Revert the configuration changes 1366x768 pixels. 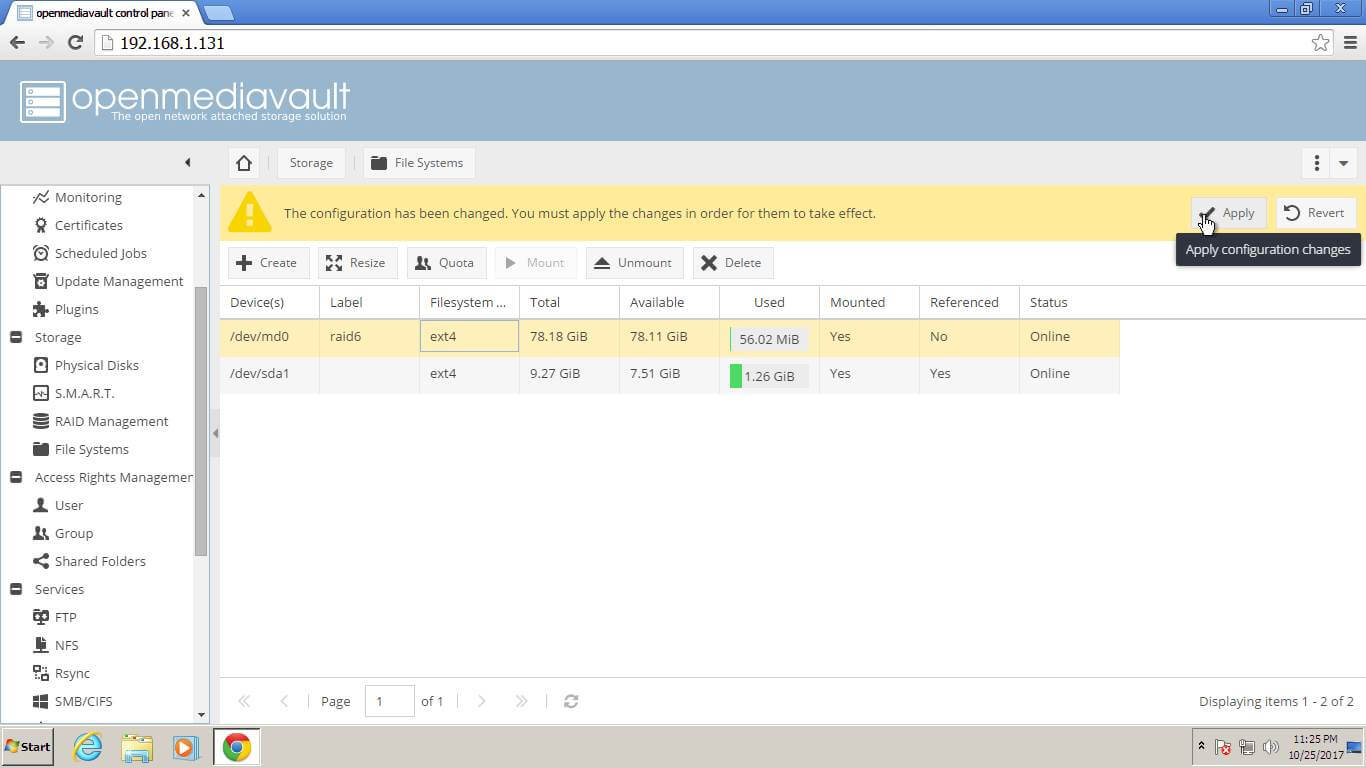(x=1315, y=213)
